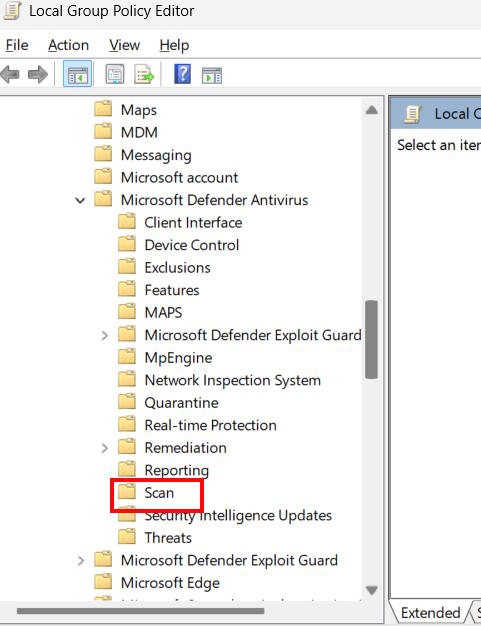Open the Action menu
Image resolution: width=481 pixels, height=626 pixels.
coord(68,45)
